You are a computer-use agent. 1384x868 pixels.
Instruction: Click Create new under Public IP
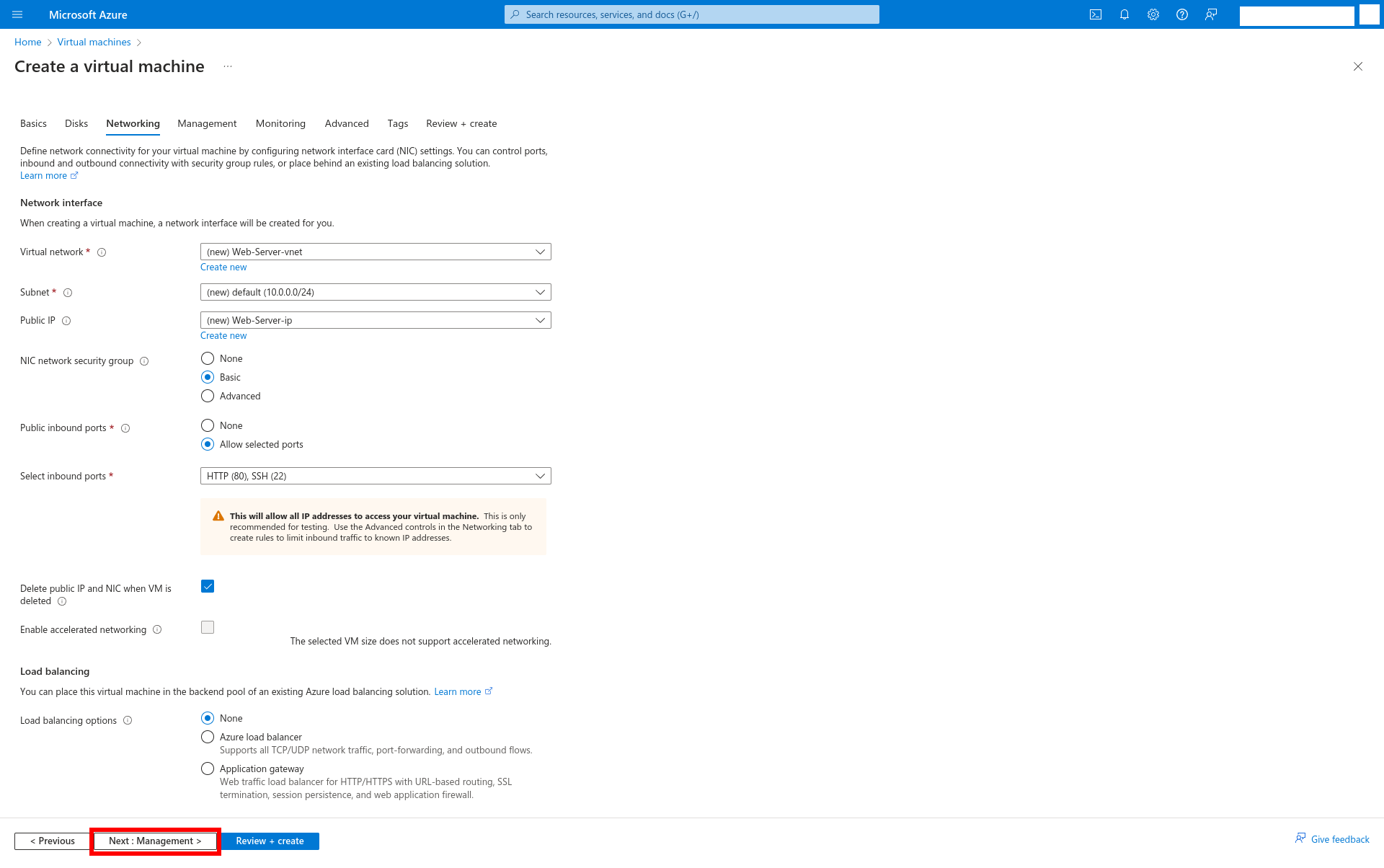pyautogui.click(x=223, y=335)
